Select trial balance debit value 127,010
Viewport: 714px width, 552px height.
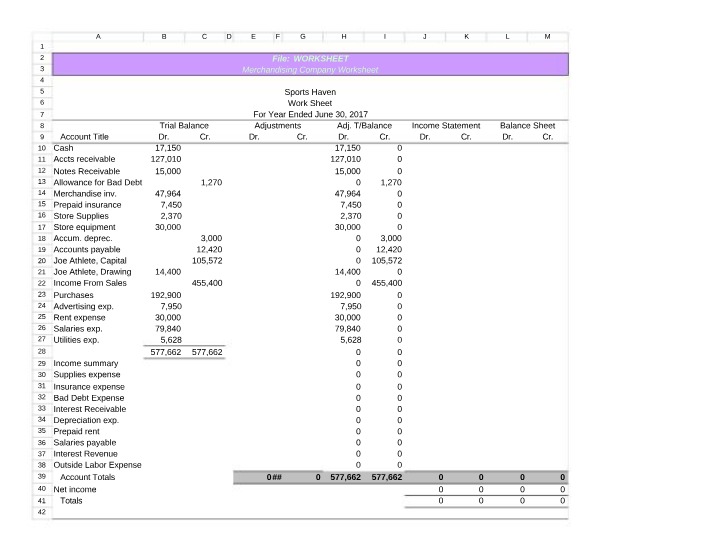(166, 159)
